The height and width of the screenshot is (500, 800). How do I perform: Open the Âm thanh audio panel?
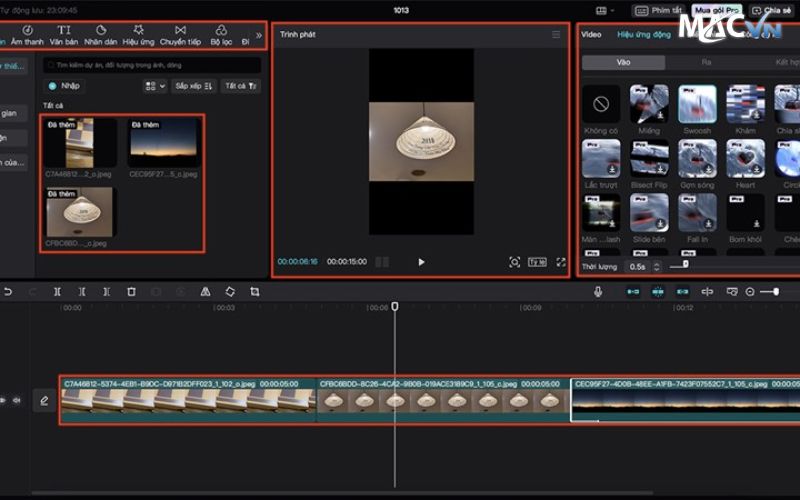27,35
